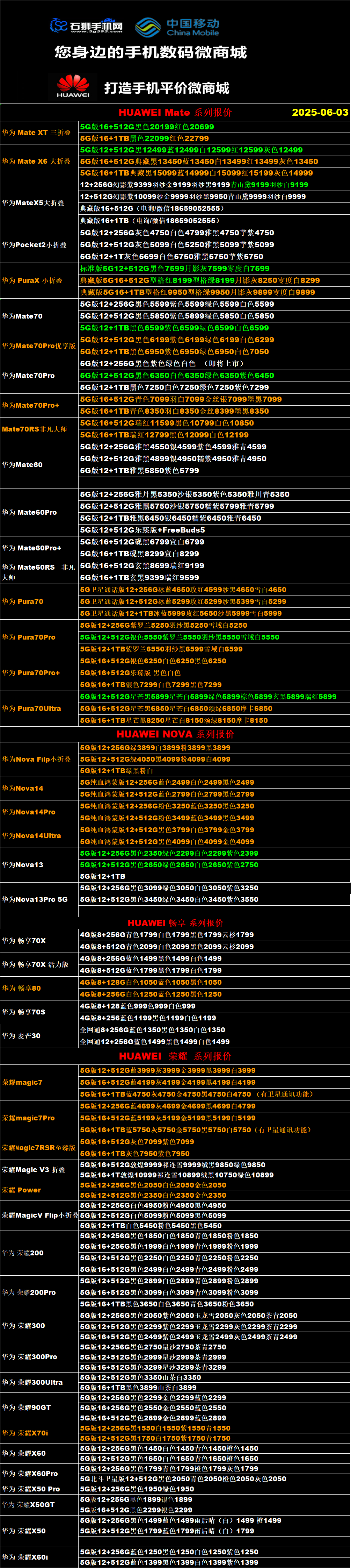Screen dimensions: 351x1568
Task: Click the 荣耀magic7Pro model cell
Action: point(39,1118)
